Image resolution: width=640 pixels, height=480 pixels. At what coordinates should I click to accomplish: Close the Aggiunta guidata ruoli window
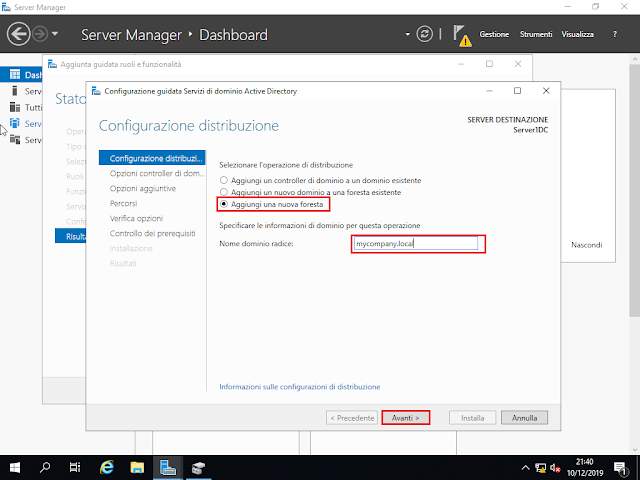(x=518, y=64)
